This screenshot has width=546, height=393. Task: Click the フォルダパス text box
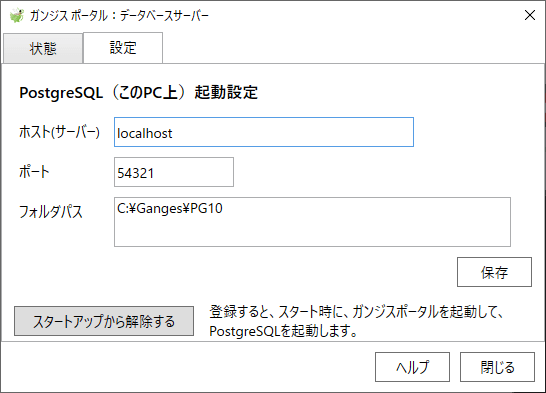(312, 222)
